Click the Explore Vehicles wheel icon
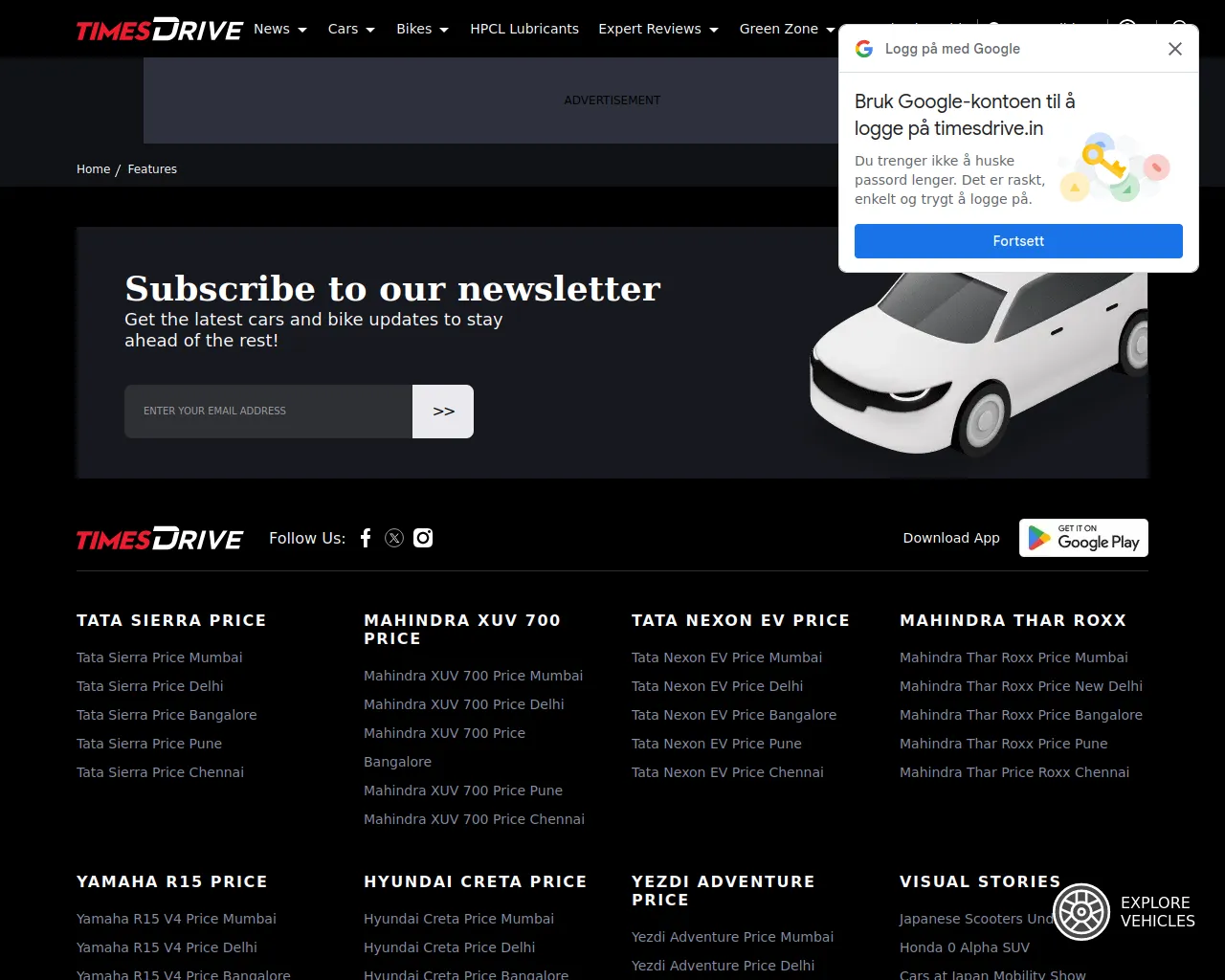The image size is (1225, 980). [1081, 912]
